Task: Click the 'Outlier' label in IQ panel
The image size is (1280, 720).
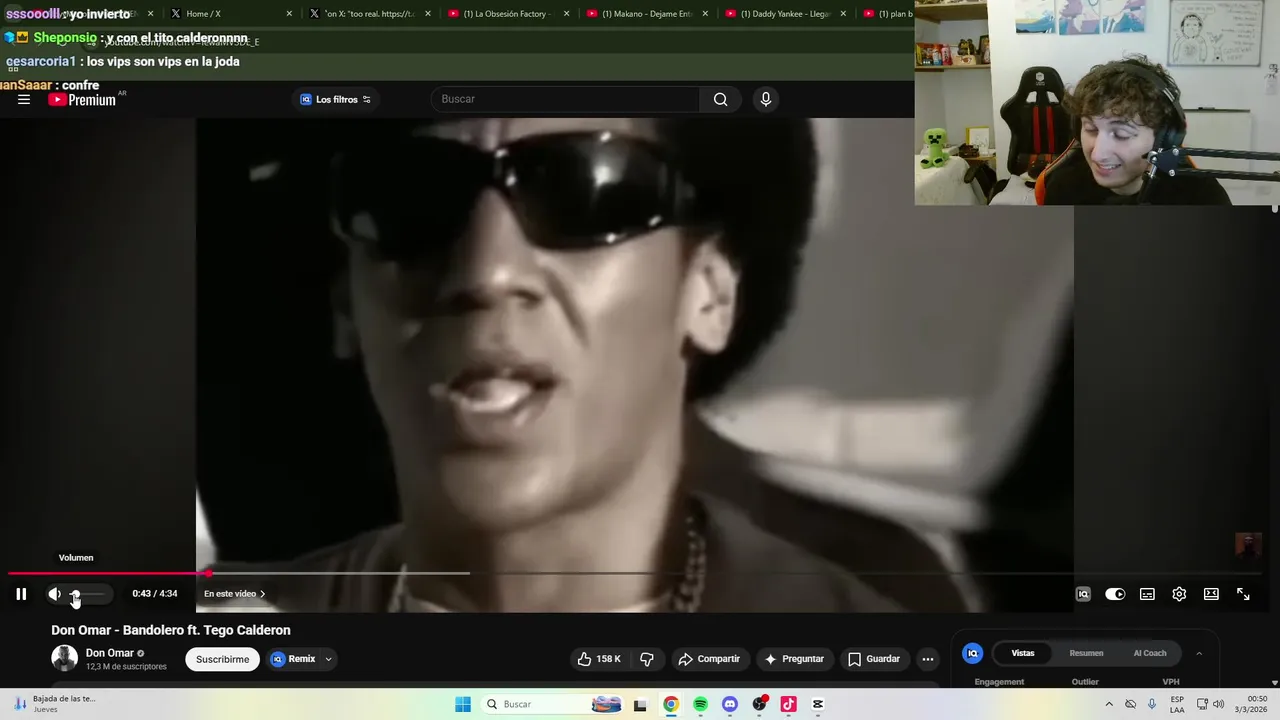Action: (x=1084, y=682)
